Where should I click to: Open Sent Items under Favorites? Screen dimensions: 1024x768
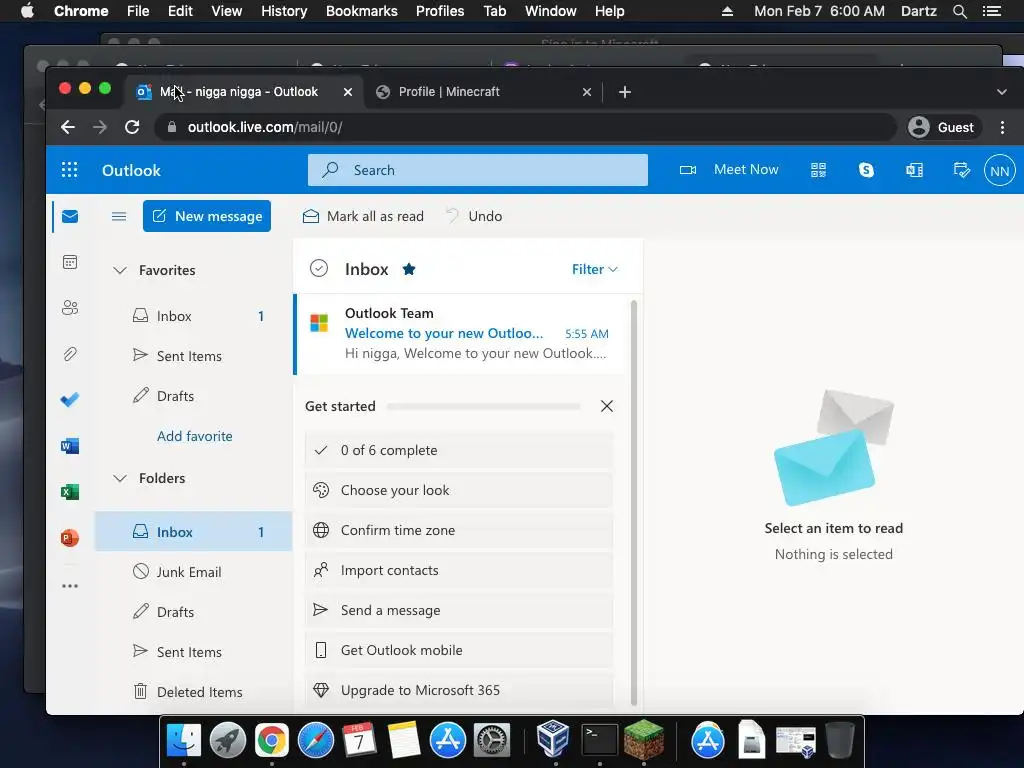coord(193,356)
